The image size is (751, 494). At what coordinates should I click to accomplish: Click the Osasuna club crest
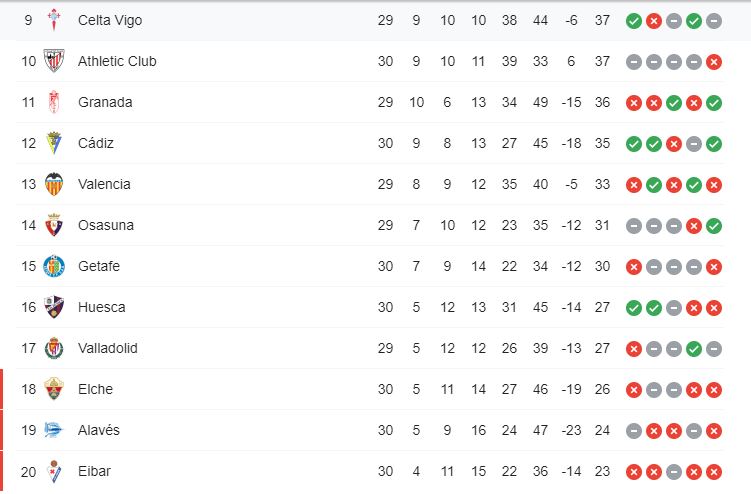[x=54, y=225]
